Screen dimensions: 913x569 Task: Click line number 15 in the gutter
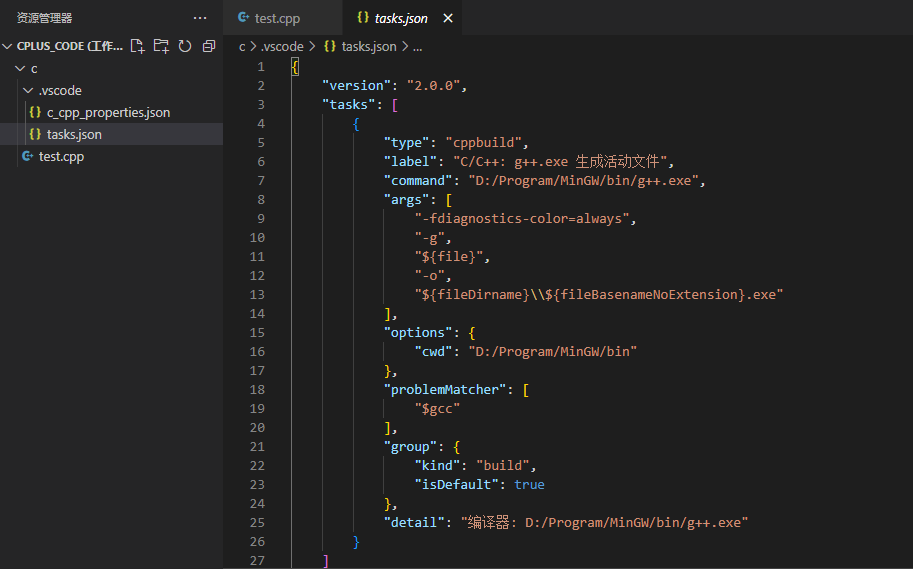[257, 332]
